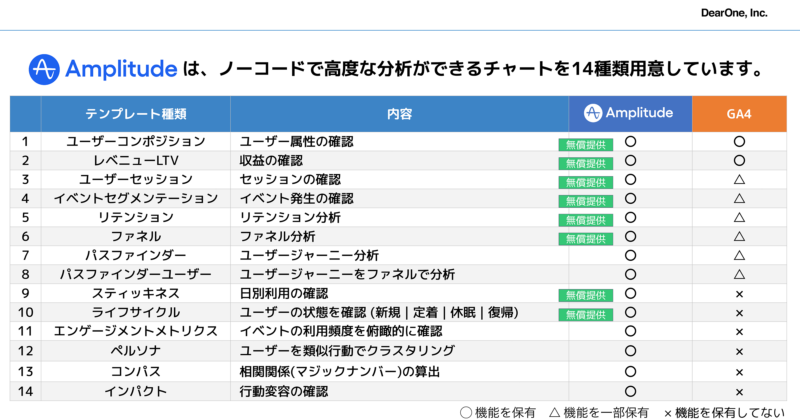Select the インパクト cell
800x420 pixels.
click(136, 391)
